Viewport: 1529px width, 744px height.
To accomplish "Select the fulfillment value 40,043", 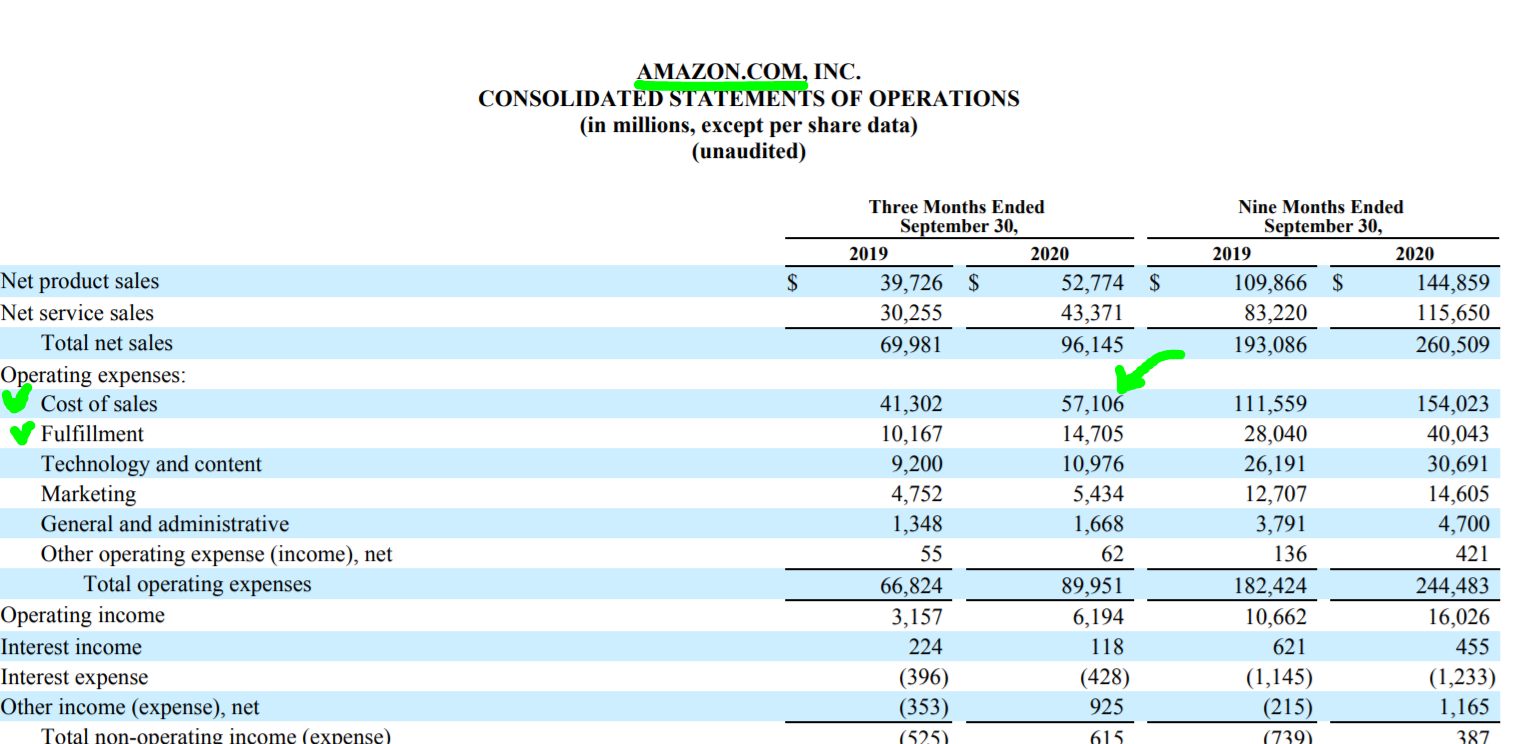I will pos(1458,434).
